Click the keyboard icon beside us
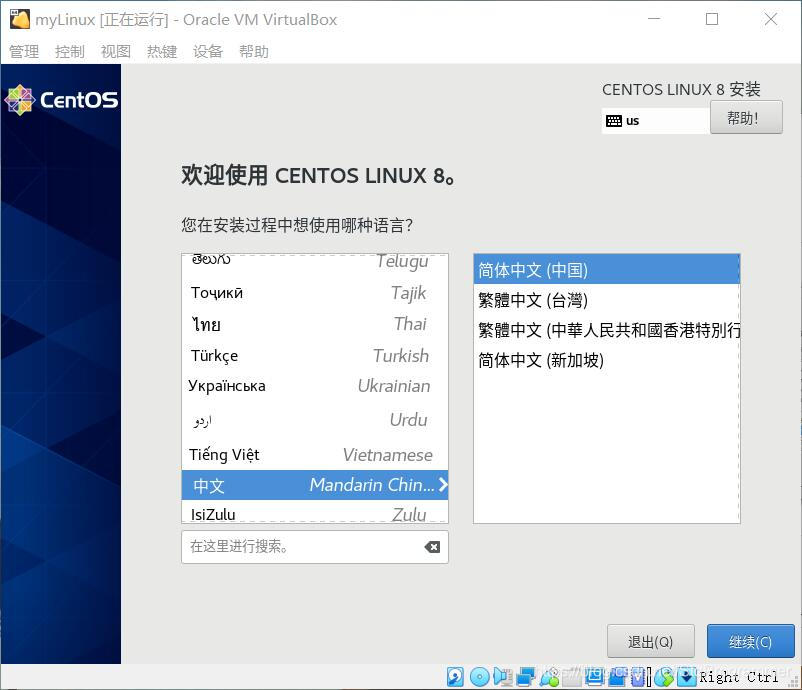 (x=613, y=121)
